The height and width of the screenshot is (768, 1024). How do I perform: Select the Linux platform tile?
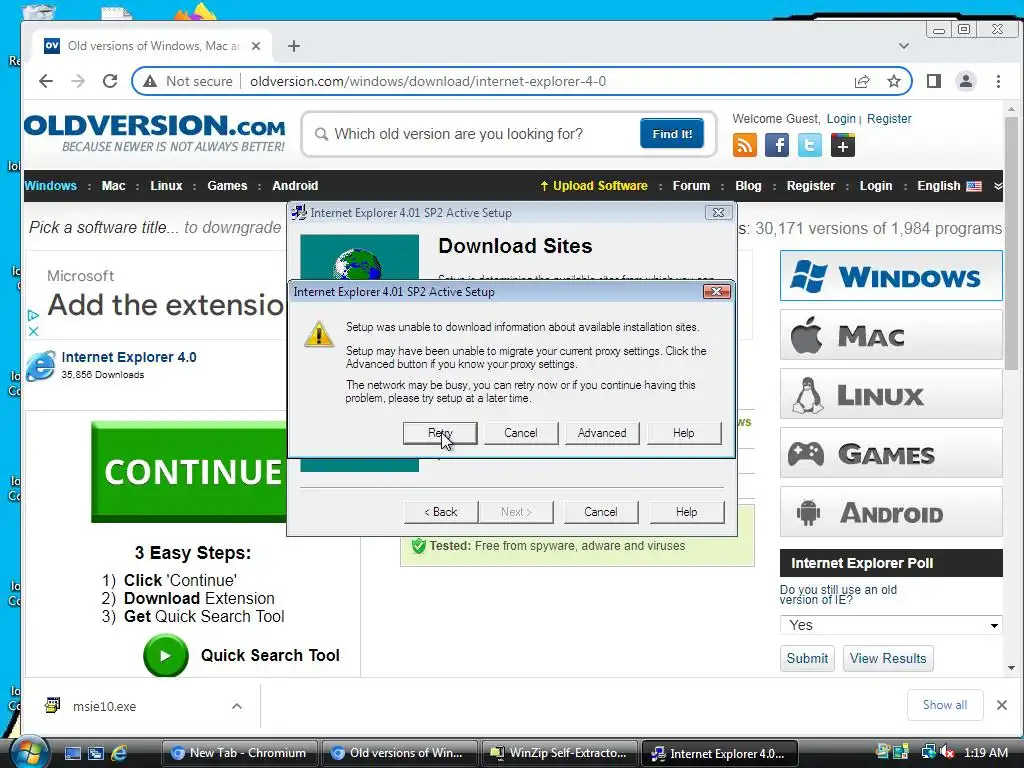click(891, 394)
